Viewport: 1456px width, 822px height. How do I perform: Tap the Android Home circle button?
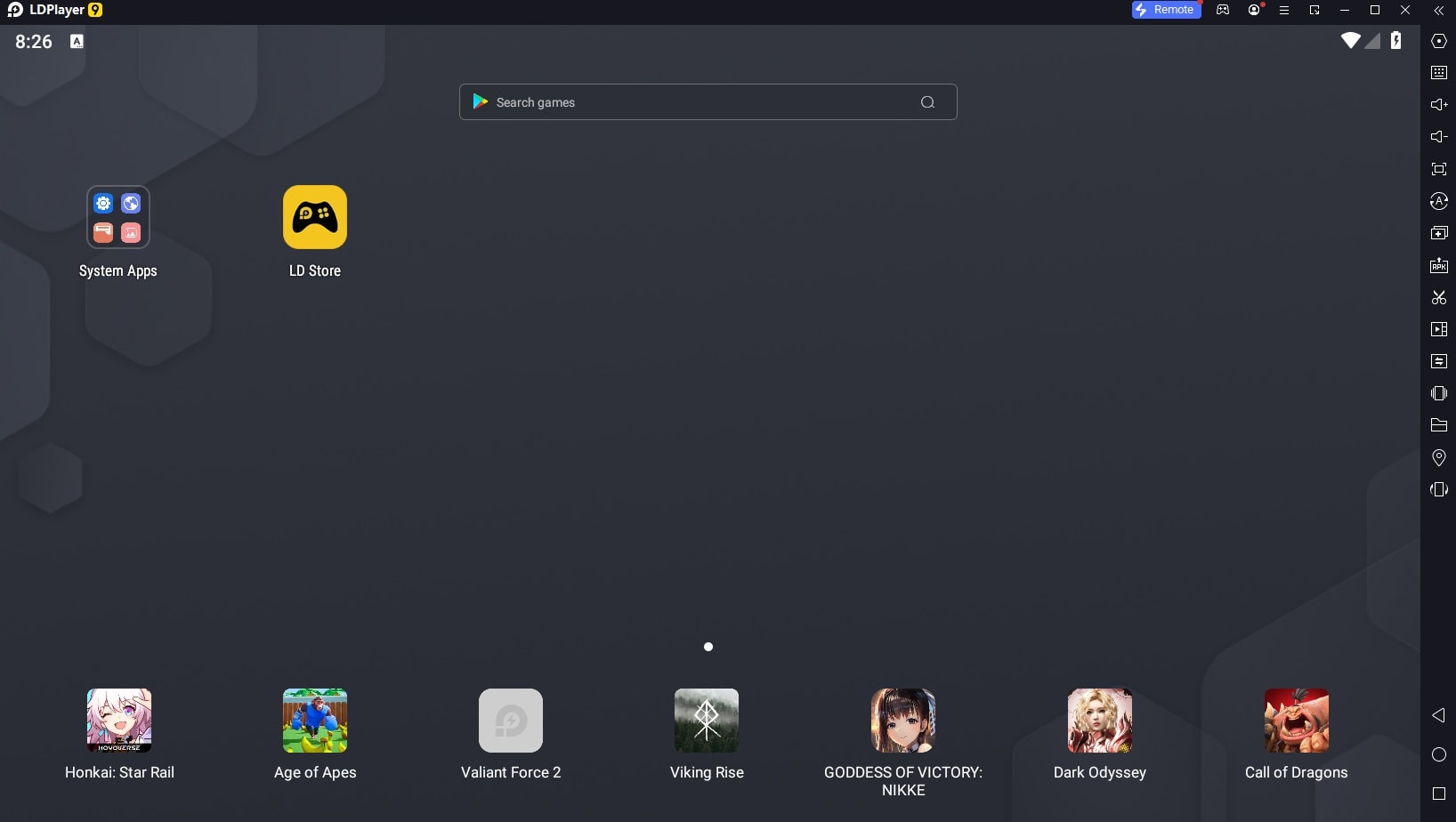click(1438, 754)
